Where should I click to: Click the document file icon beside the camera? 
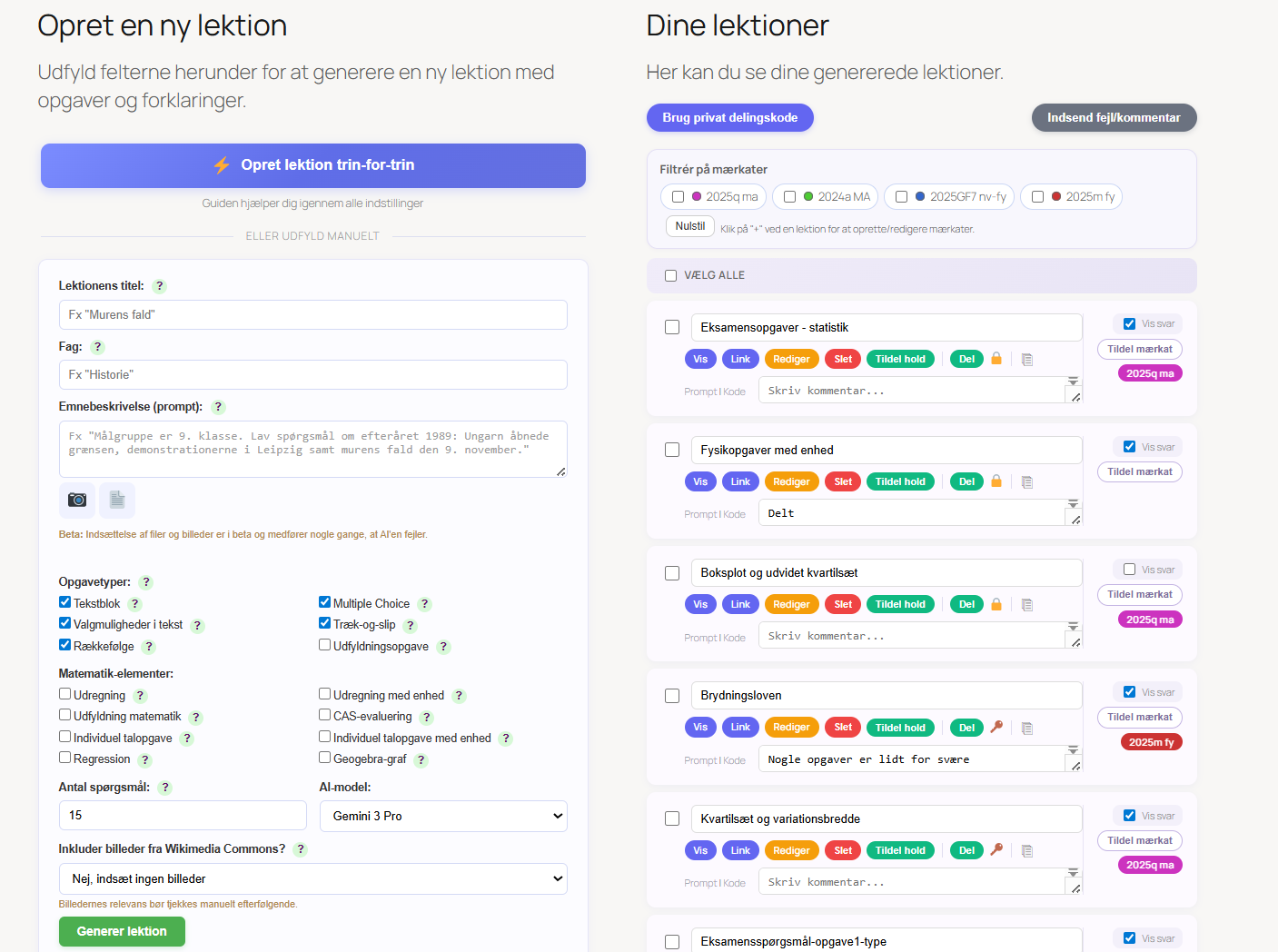point(117,500)
